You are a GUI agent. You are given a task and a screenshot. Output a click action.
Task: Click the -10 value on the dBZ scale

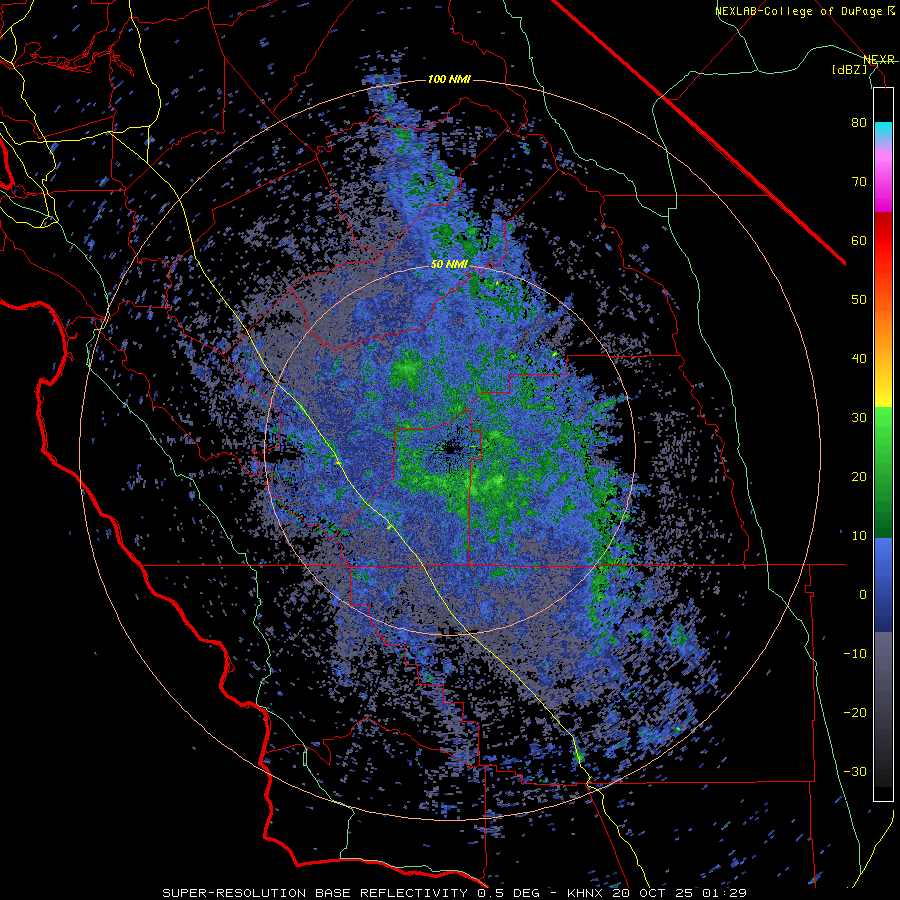click(855, 654)
